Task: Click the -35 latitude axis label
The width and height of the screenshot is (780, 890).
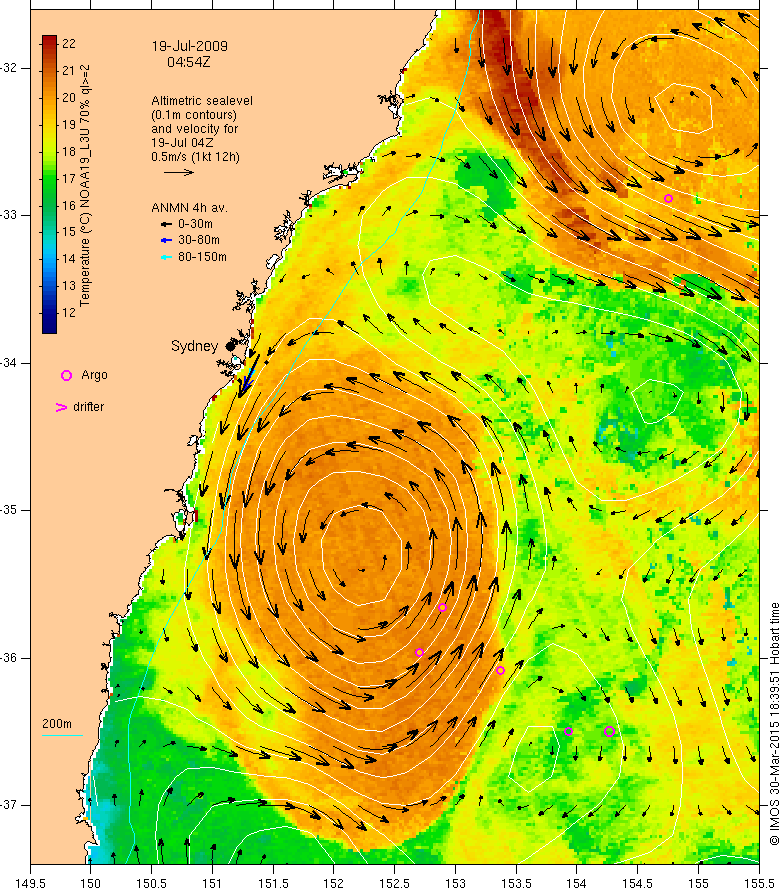Action: click(x=9, y=510)
